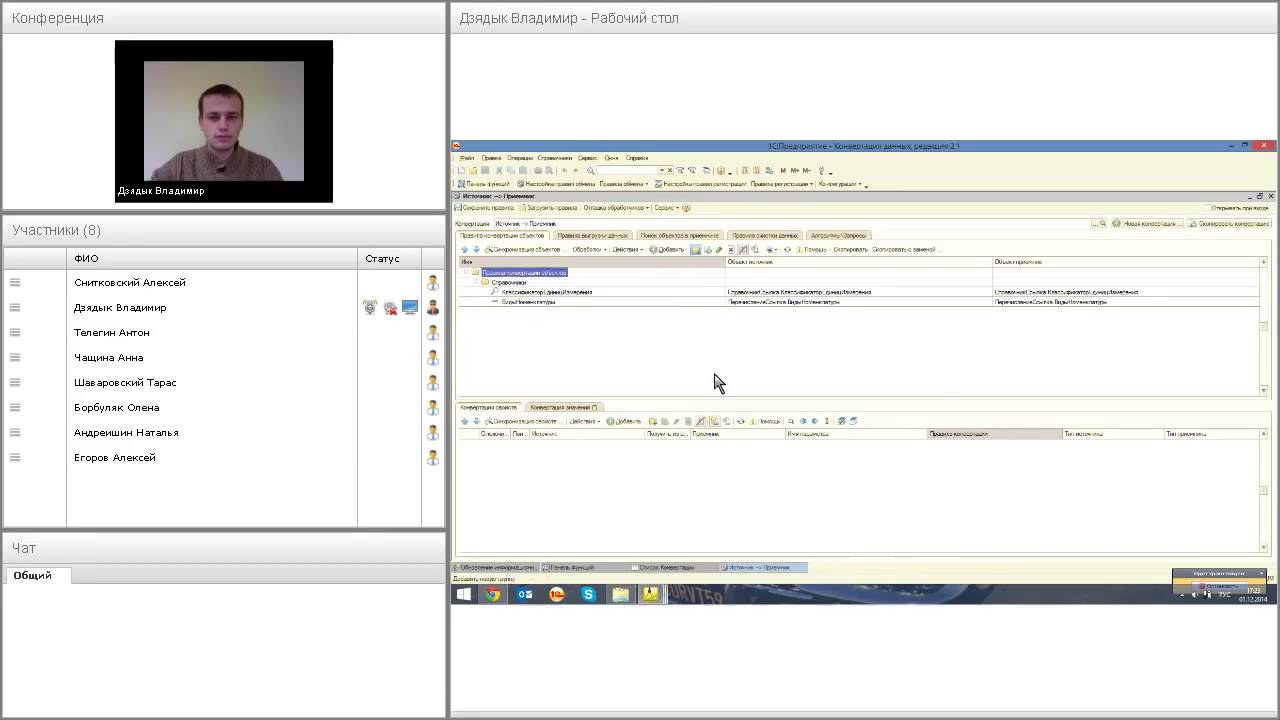Click the add group folder icon after Добавить
The width and height of the screenshot is (1280, 720).
click(695, 250)
